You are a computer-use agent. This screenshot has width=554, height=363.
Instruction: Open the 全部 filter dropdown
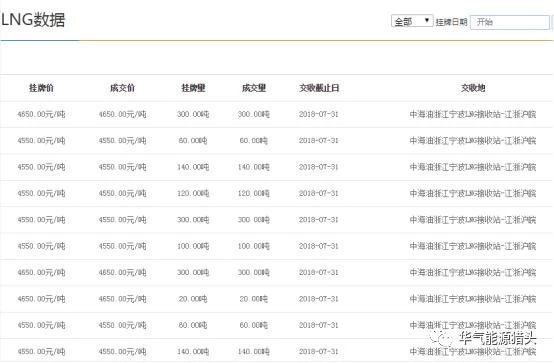[x=412, y=22]
